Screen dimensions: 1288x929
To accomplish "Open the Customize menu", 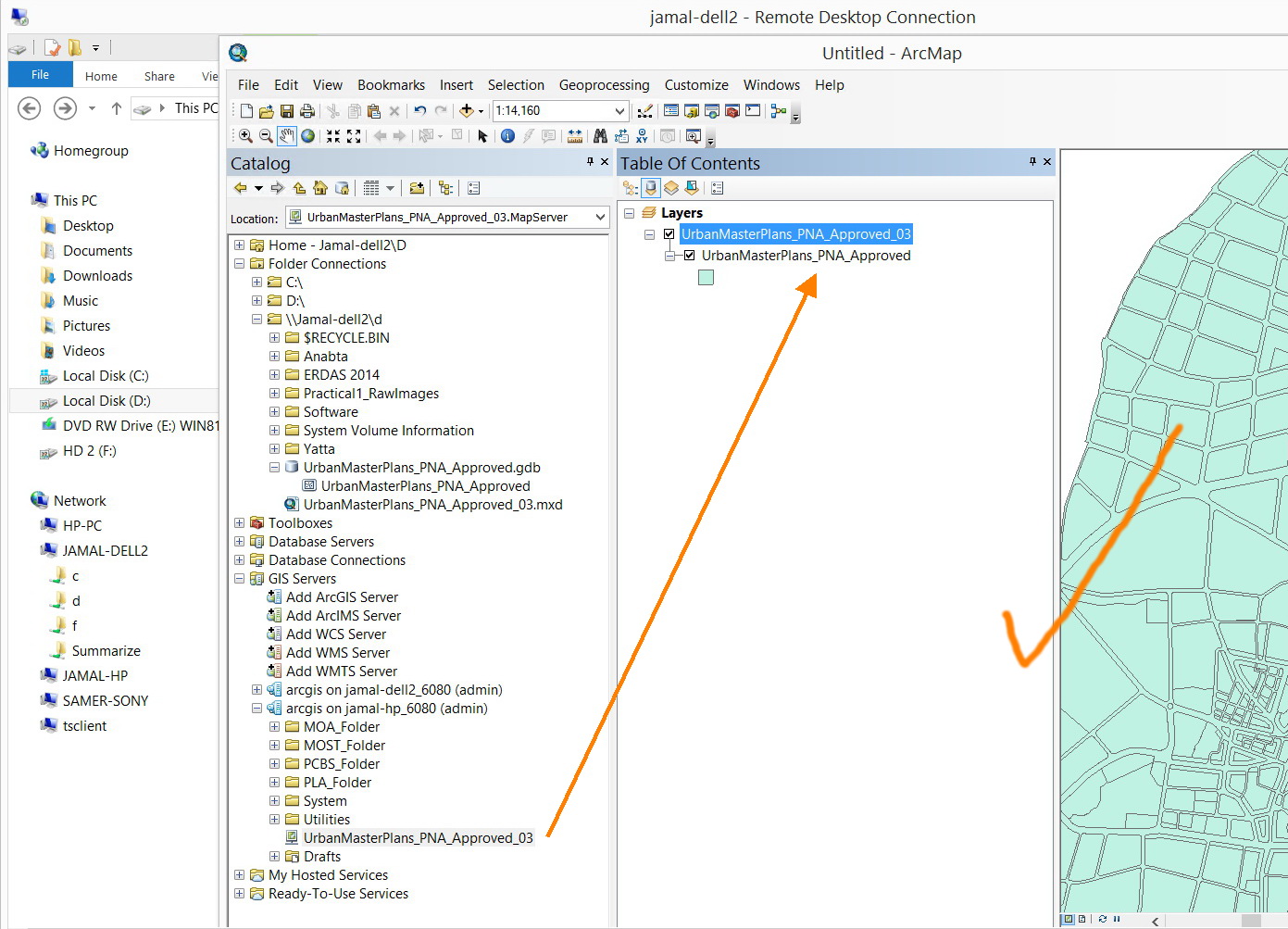I will pyautogui.click(x=696, y=84).
